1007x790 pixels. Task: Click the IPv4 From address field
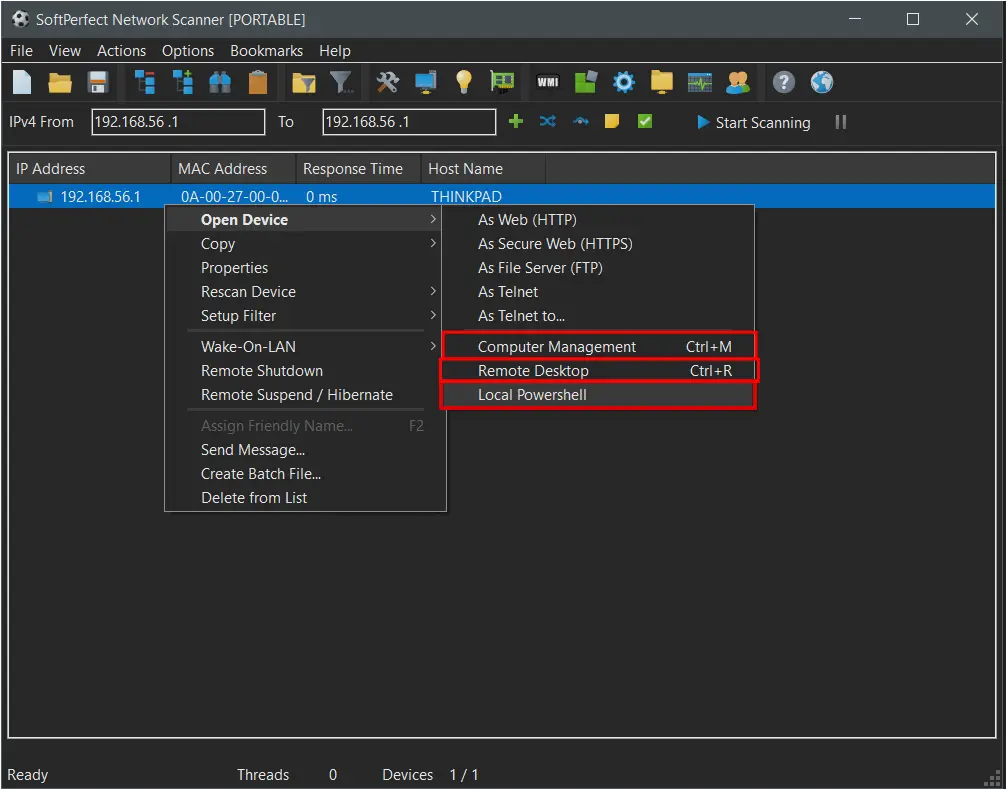click(x=179, y=122)
